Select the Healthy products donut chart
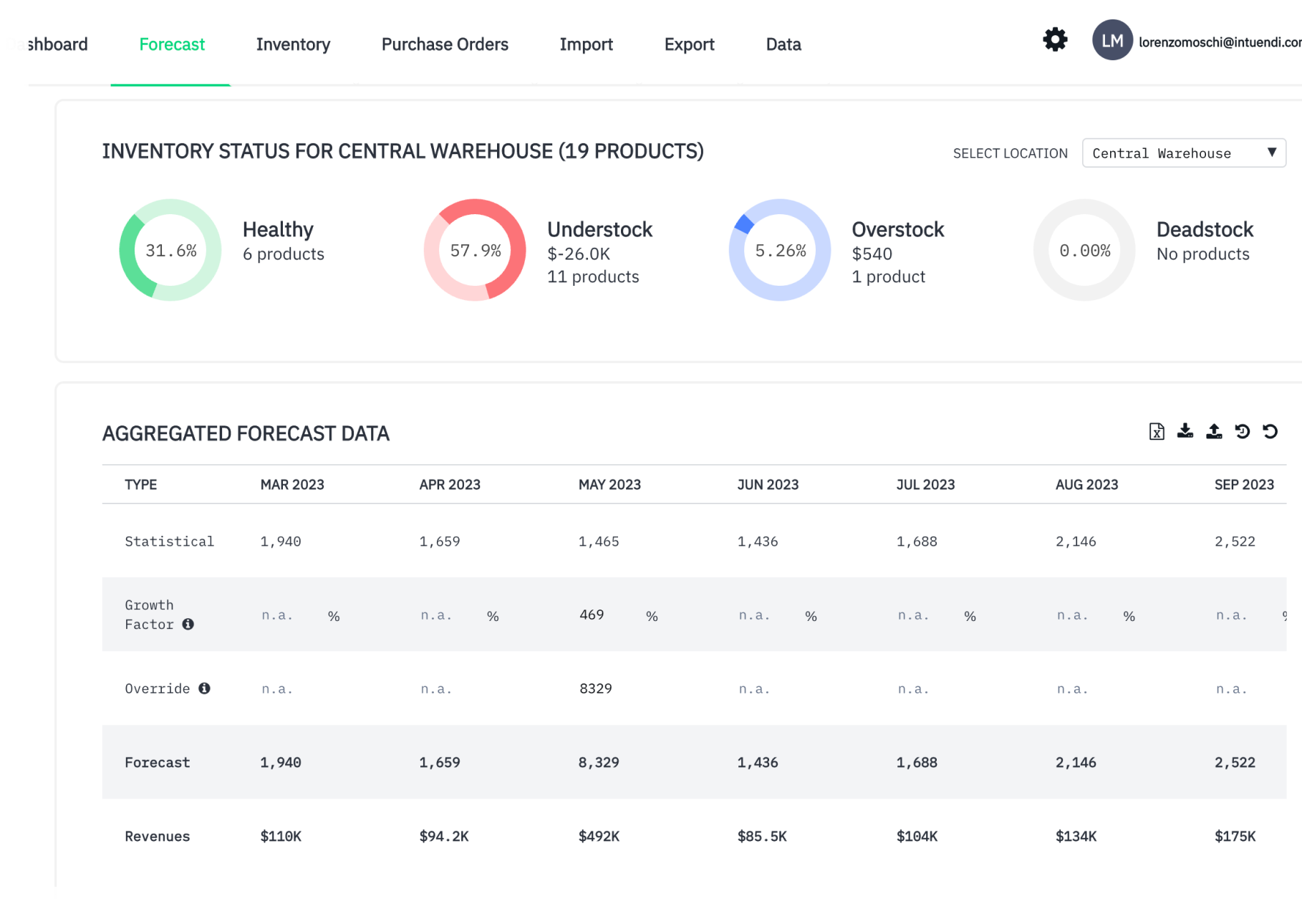Screen dimensions: 1302x924 [169, 249]
